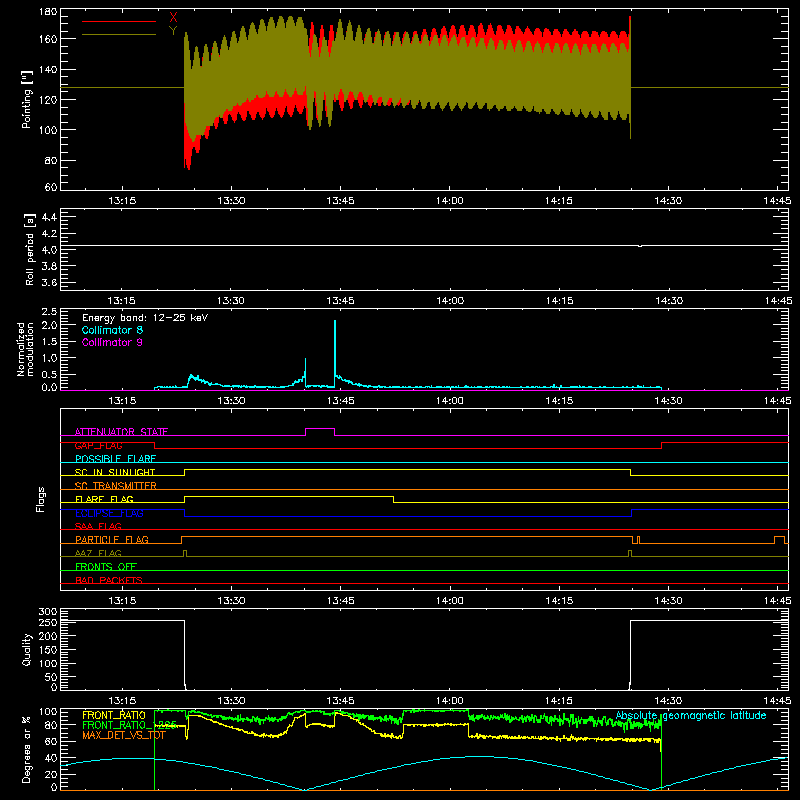
Task: Click 'Energy band: 12-25 keV' text
Action: 145,318
